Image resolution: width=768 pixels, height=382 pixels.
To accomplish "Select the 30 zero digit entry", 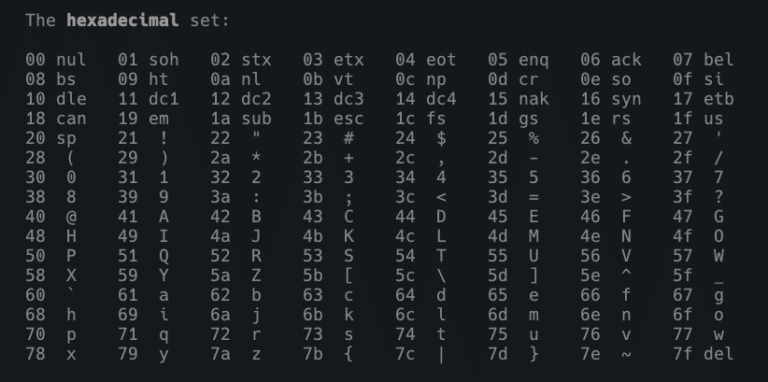I will 51,177.
